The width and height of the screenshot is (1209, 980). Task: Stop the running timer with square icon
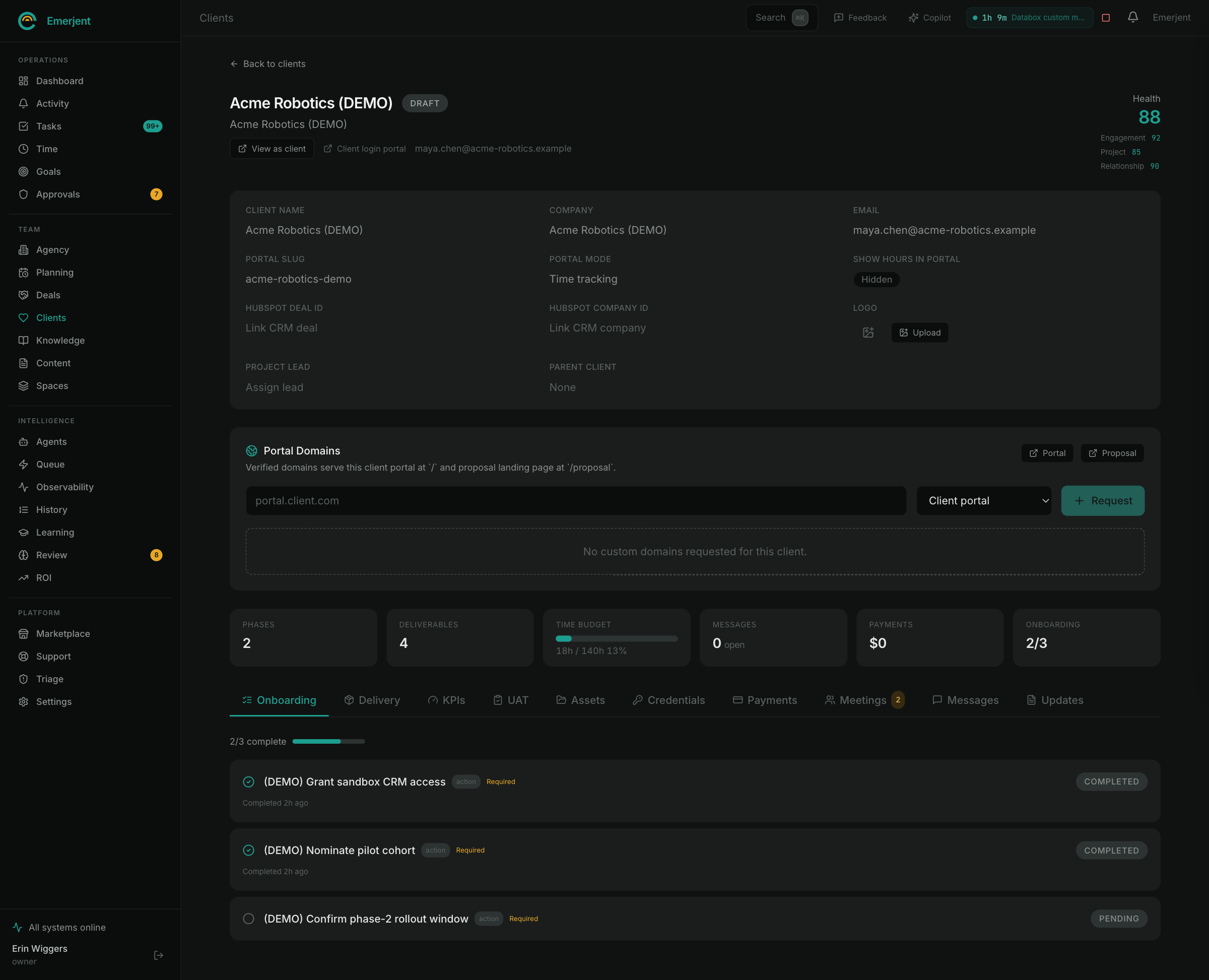pyautogui.click(x=1106, y=18)
